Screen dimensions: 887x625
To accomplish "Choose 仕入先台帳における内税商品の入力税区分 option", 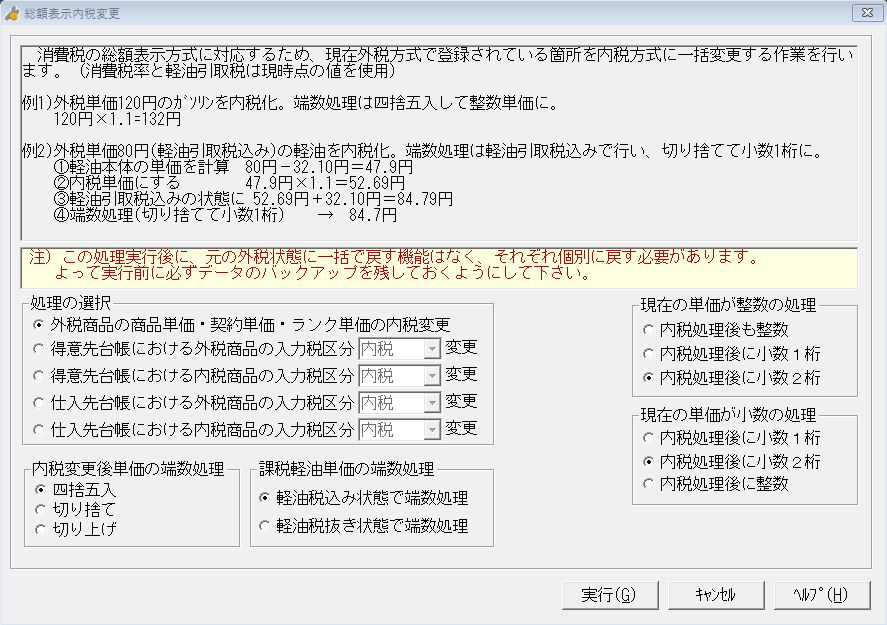I will pyautogui.click(x=39, y=430).
